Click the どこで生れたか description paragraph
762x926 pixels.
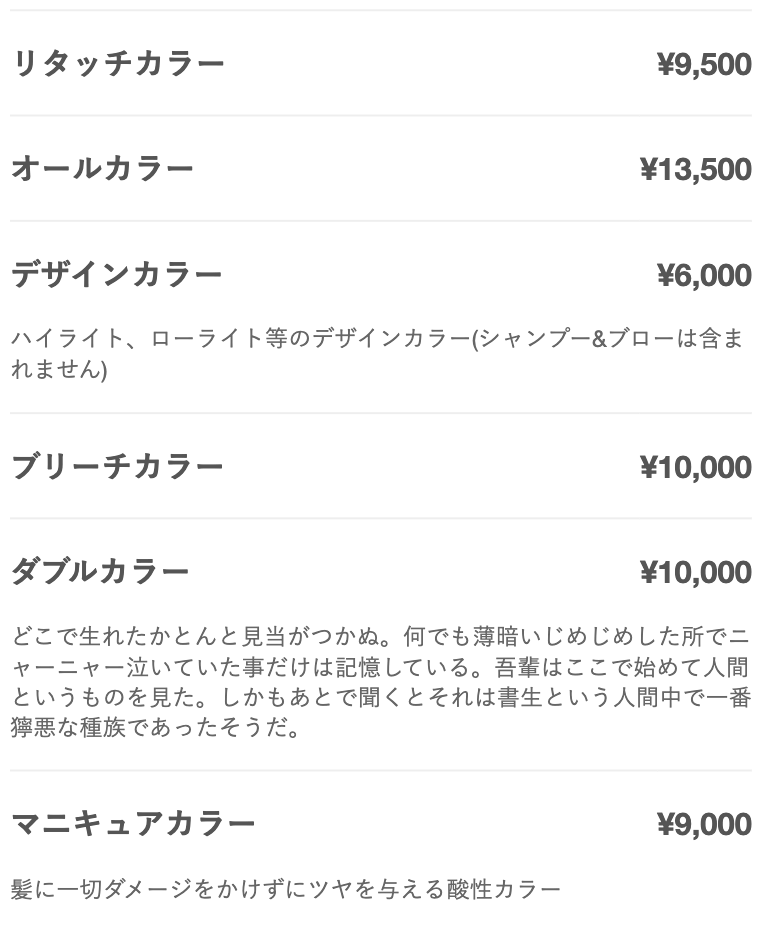[380, 682]
